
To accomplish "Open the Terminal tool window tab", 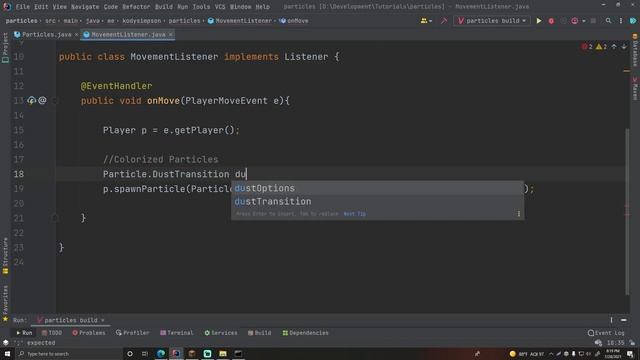I will click(x=177, y=333).
